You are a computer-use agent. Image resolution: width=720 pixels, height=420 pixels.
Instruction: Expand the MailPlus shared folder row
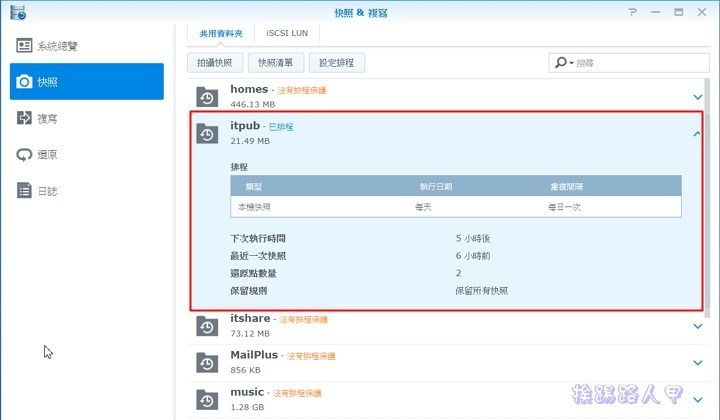tap(698, 363)
